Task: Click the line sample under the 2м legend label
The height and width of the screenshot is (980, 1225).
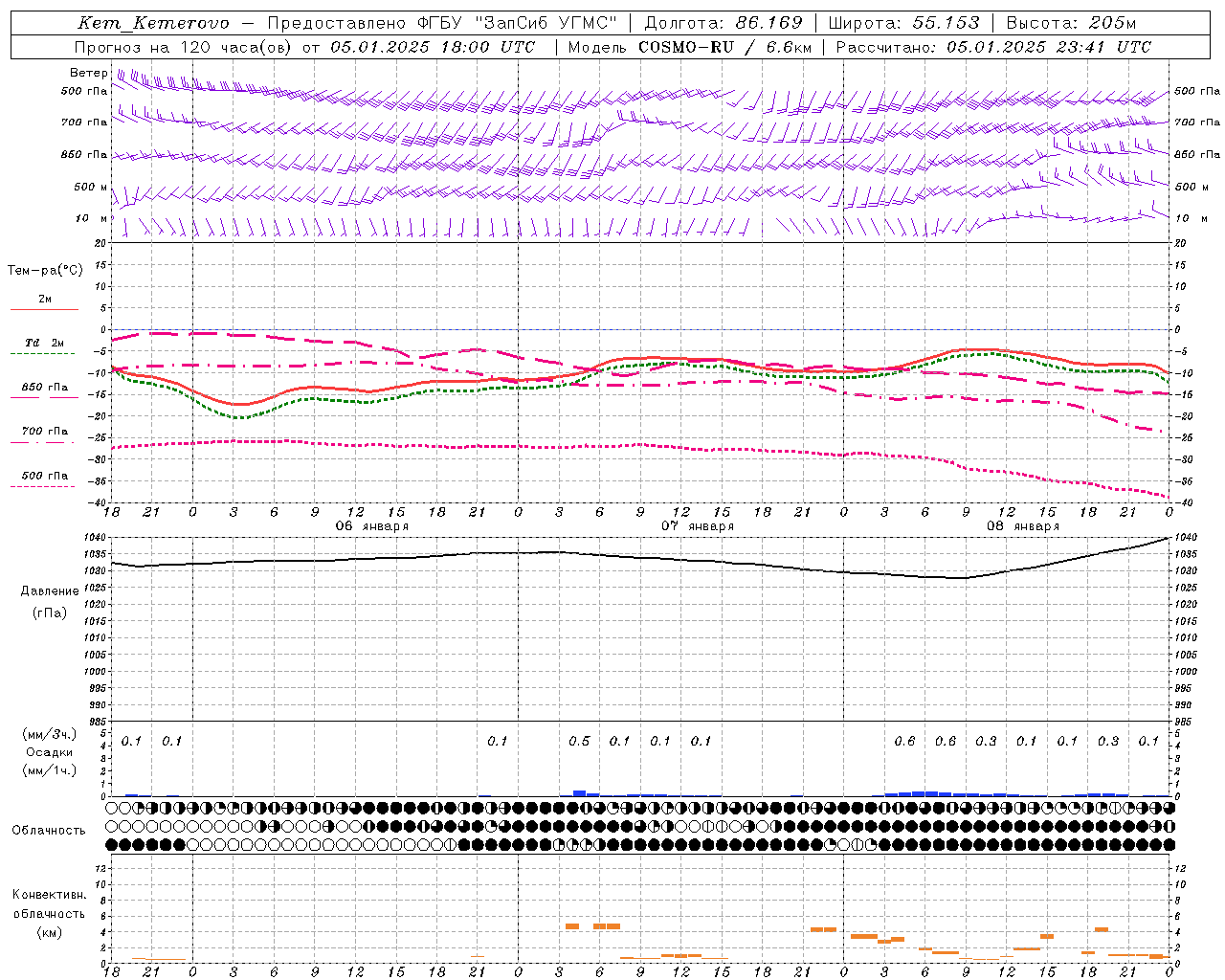Action: [x=44, y=310]
